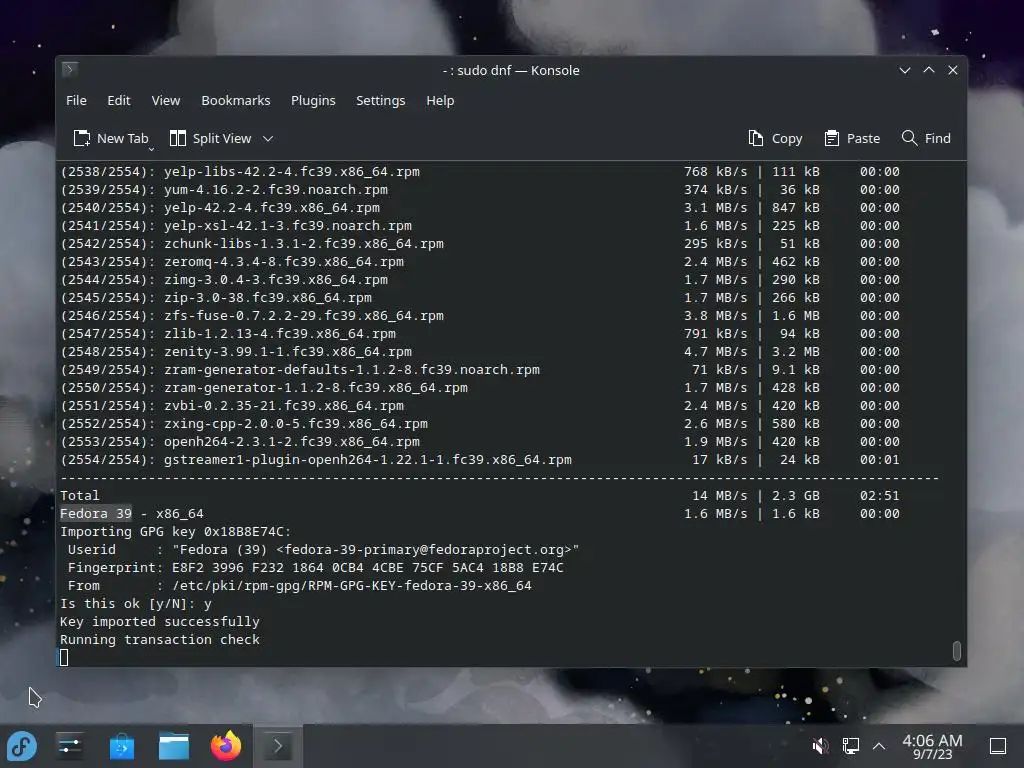
Task: Click the Paste toolbar button
Action: point(852,138)
